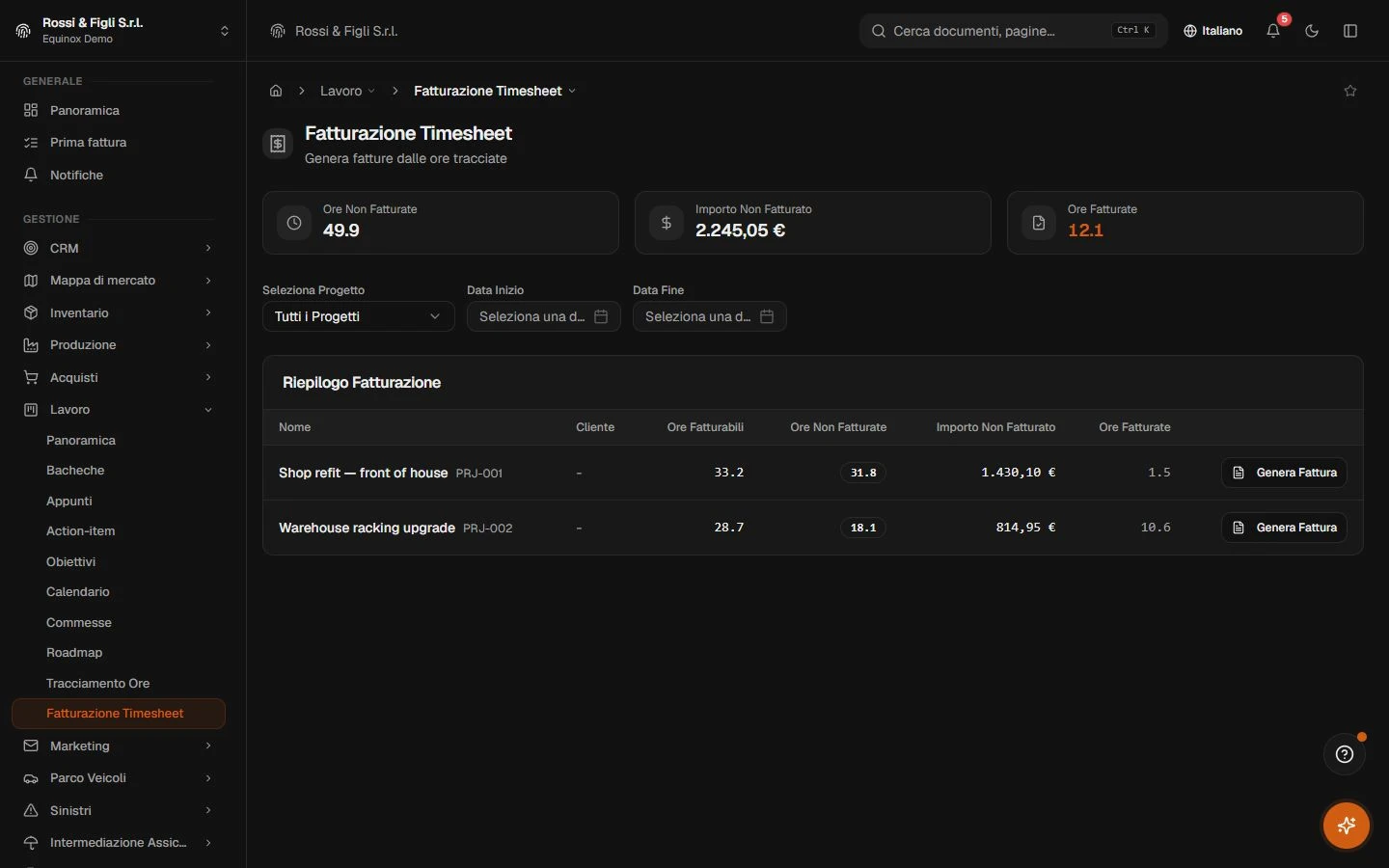The image size is (1389, 868).
Task: Click the Data Fine date field
Action: click(x=709, y=316)
